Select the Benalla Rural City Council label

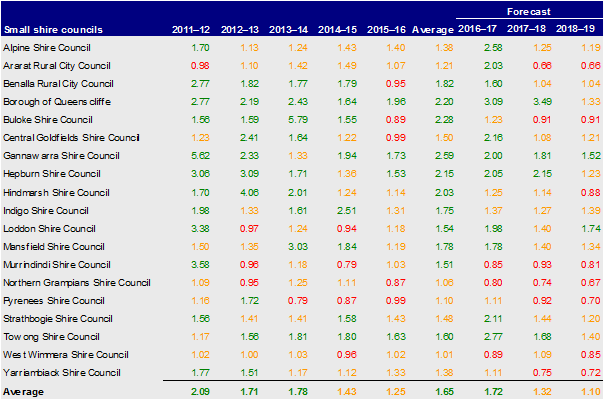tap(59, 84)
